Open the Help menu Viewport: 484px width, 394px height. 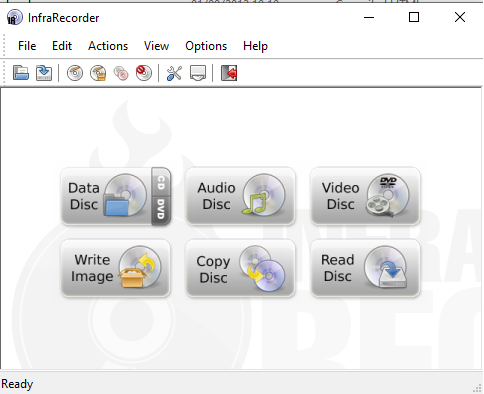pyautogui.click(x=255, y=46)
